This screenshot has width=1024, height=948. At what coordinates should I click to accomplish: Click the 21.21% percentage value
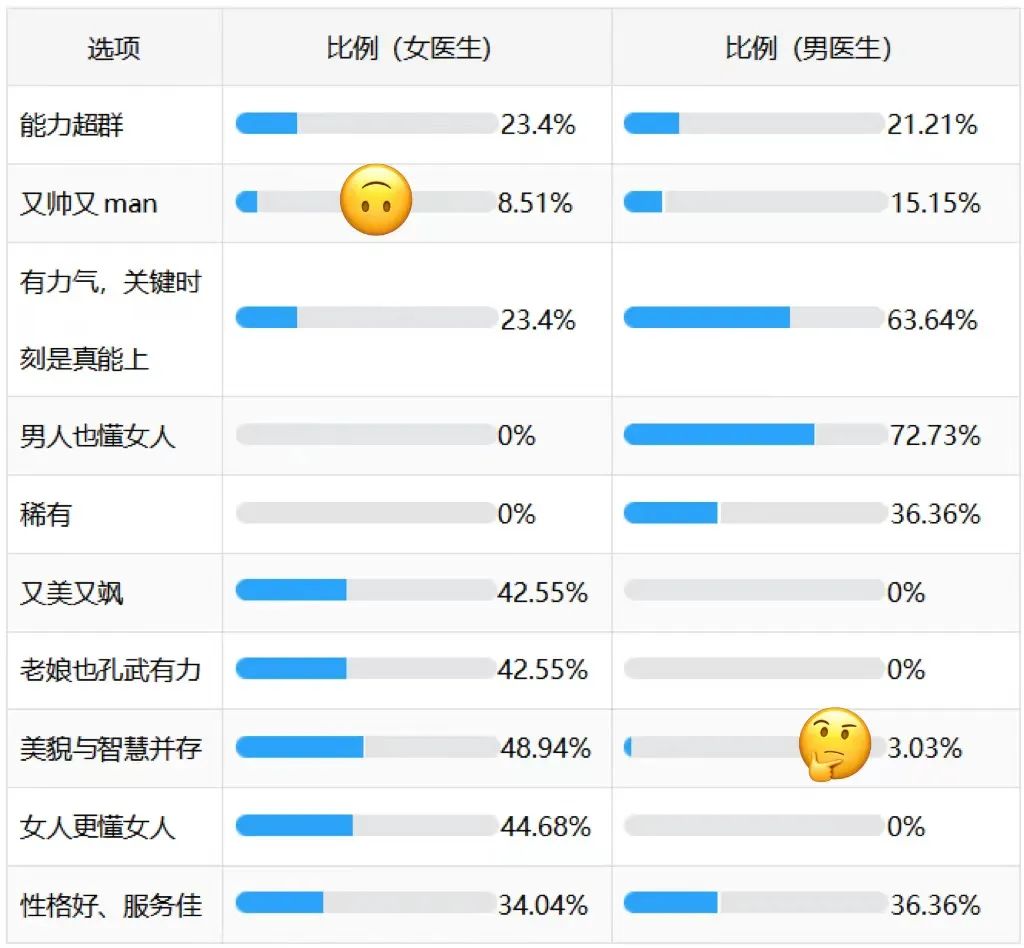932,125
